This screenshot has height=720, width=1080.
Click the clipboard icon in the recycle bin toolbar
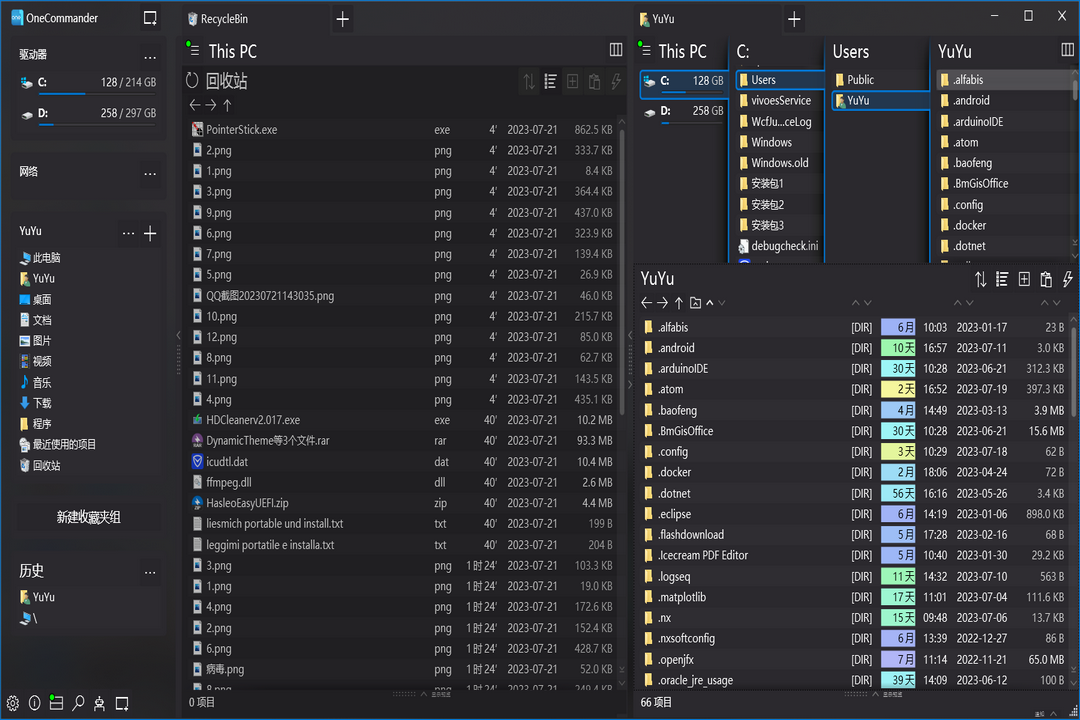coord(594,81)
